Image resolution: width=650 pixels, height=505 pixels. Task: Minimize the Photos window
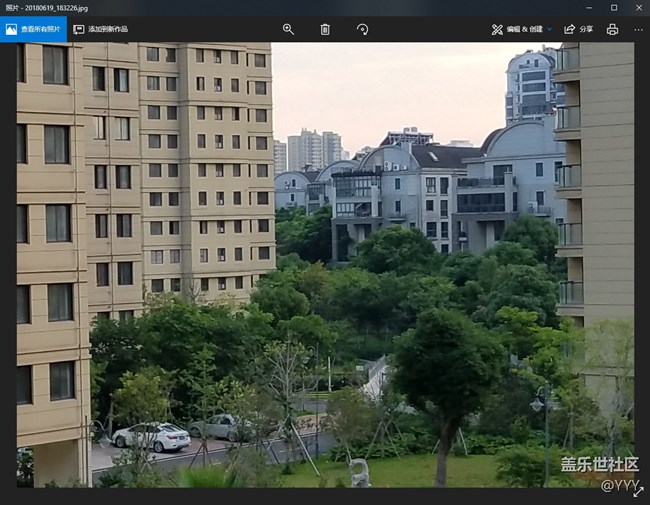[x=586, y=7]
